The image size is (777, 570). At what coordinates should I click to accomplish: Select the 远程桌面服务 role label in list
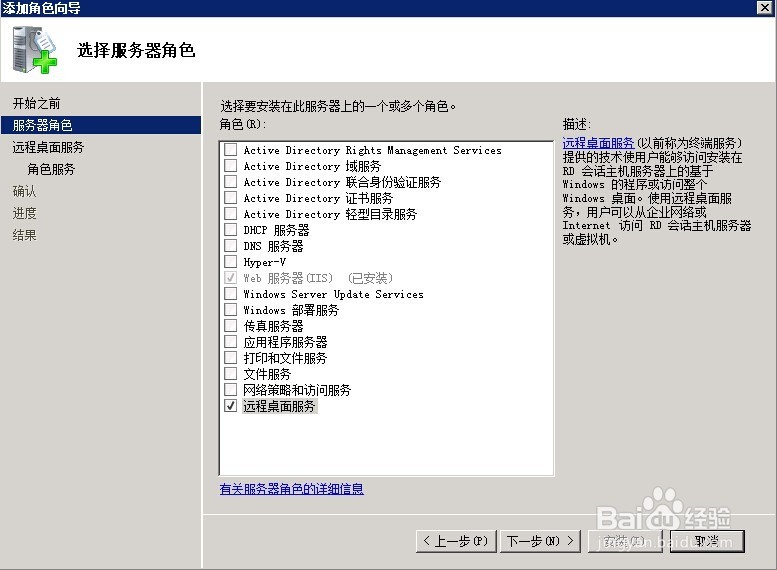(279, 406)
